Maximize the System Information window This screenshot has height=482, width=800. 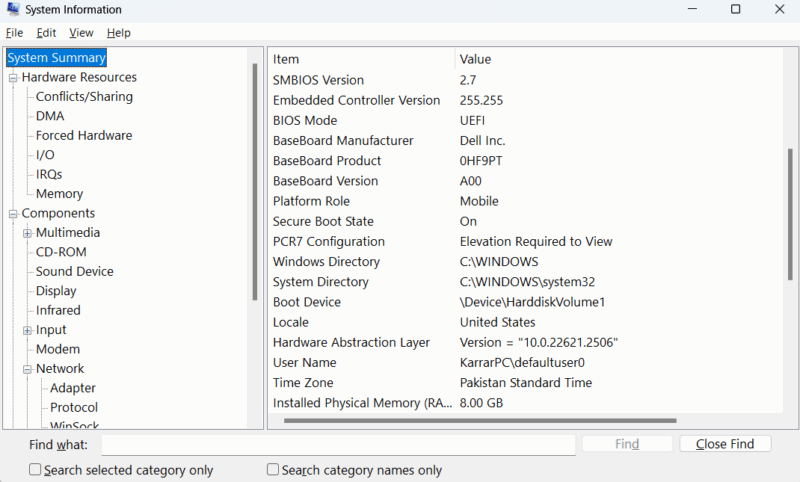click(x=735, y=9)
